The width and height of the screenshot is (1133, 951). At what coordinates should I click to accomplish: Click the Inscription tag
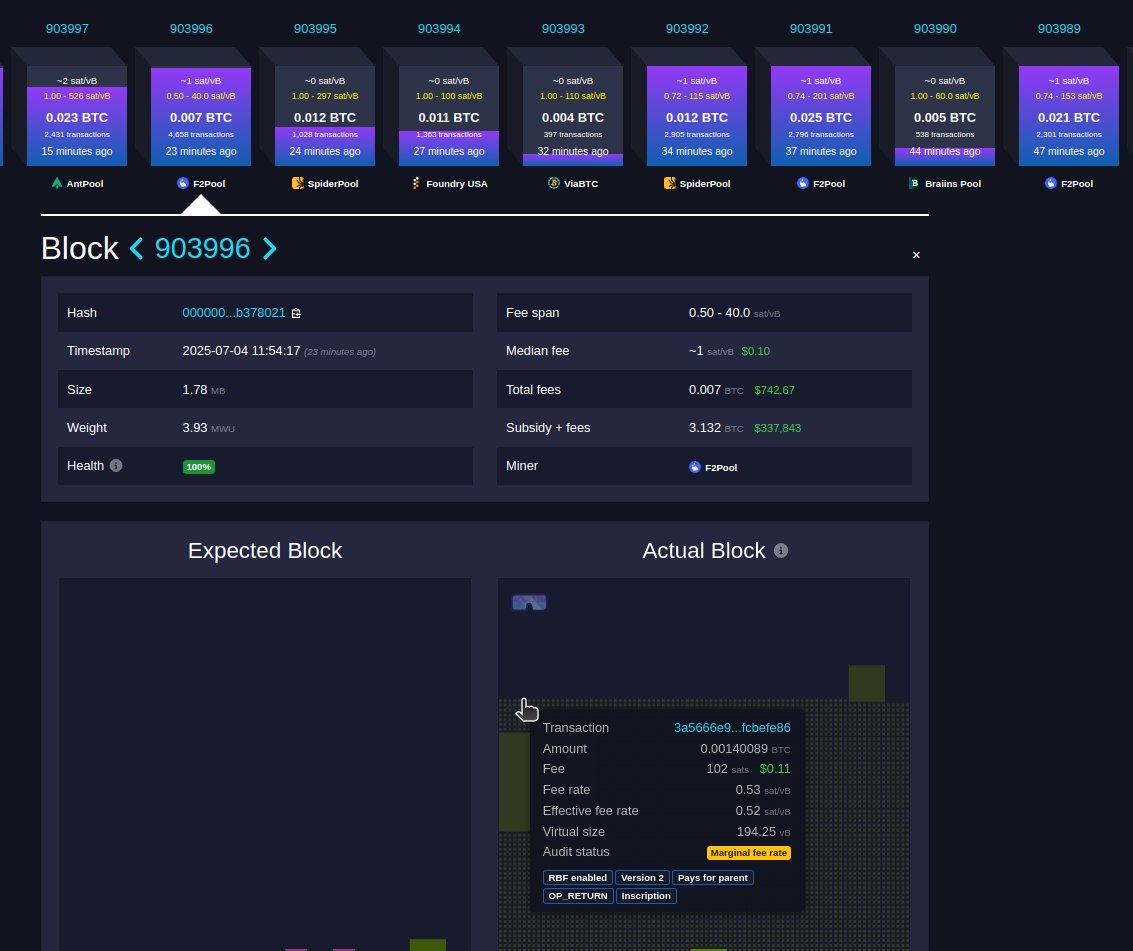point(646,896)
